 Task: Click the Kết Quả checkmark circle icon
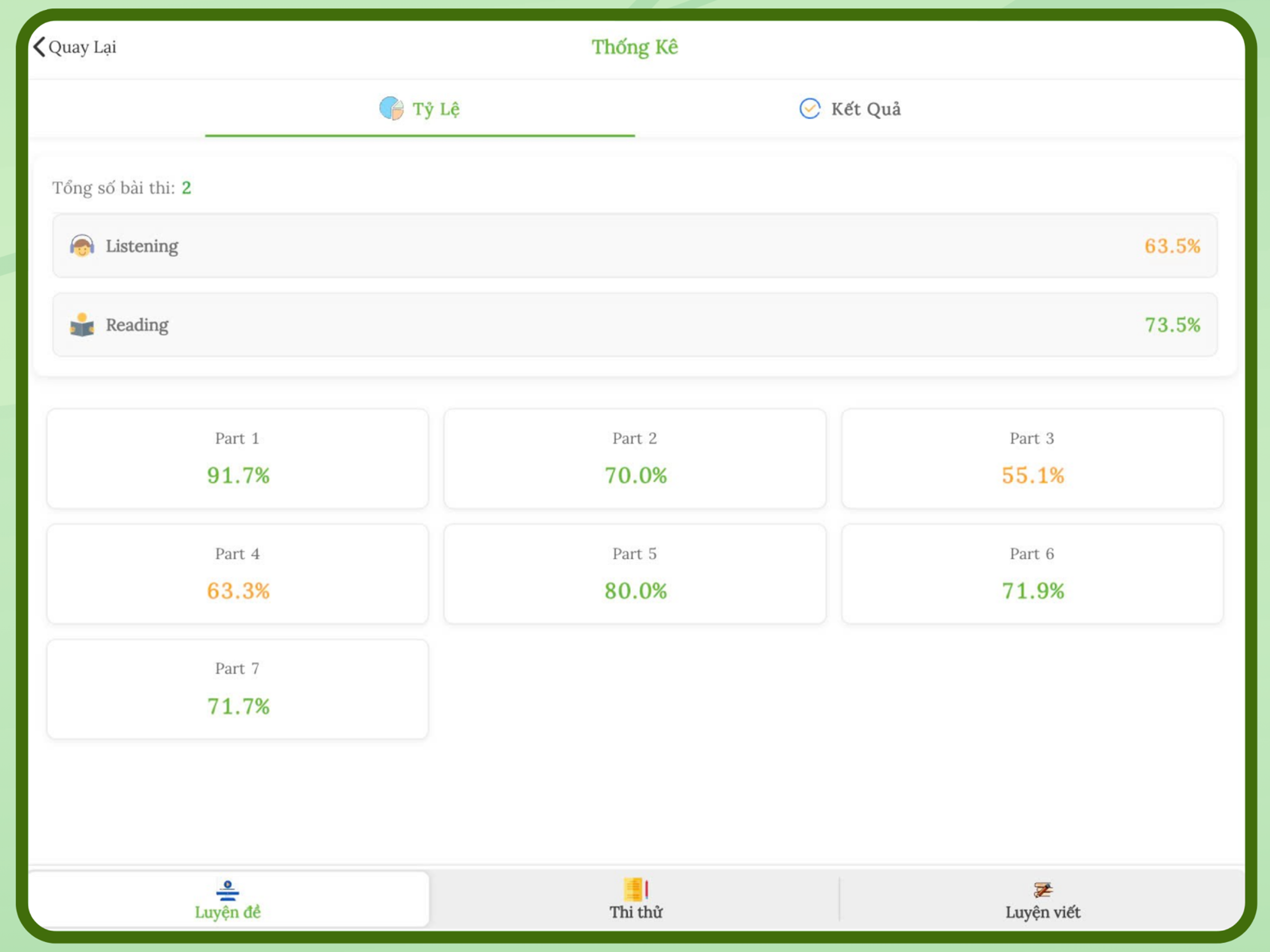pyautogui.click(x=809, y=108)
